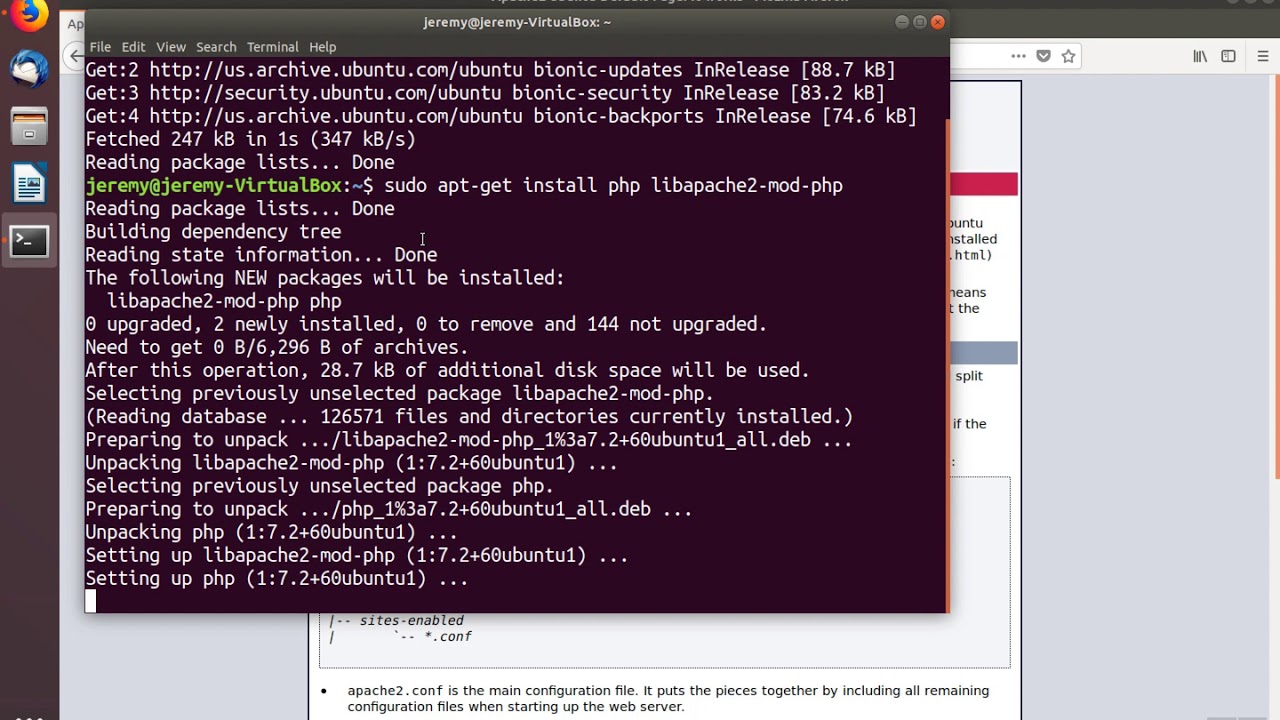Click "Fetched 247 kB in 1s (347 kB/s)"
This screenshot has width=1280, height=720.
point(250,139)
